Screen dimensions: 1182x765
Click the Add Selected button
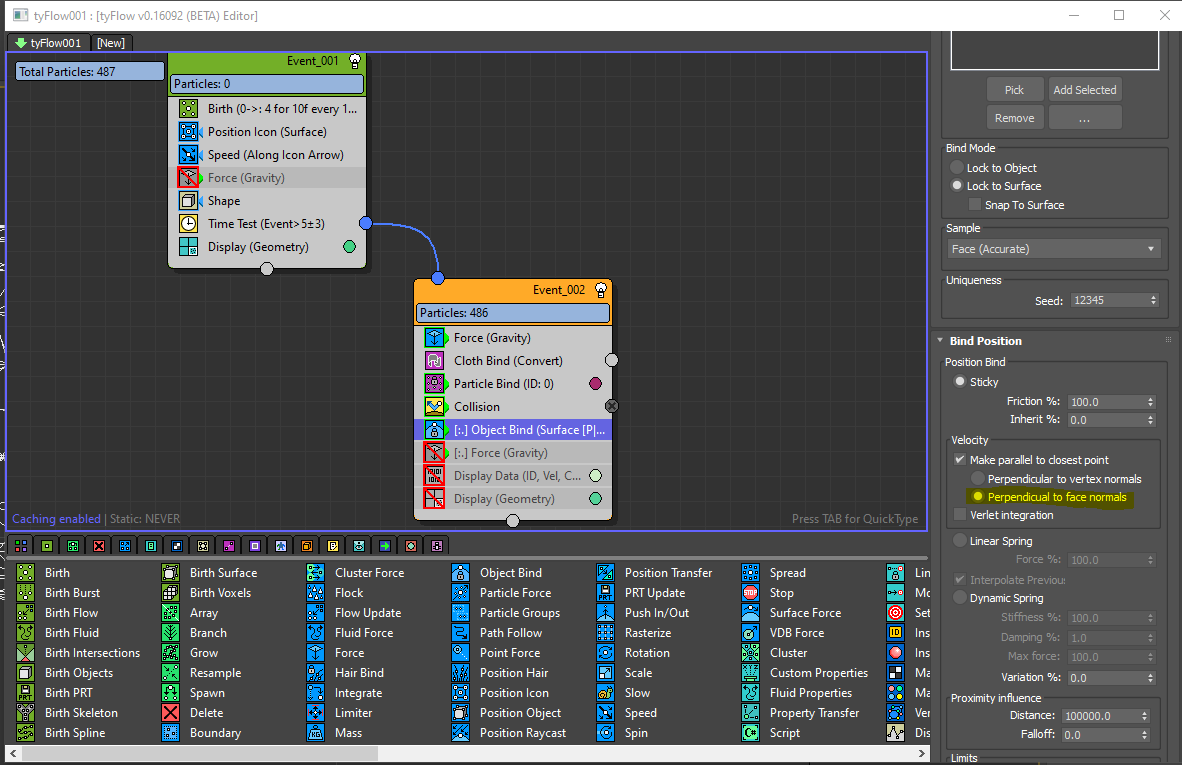1085,90
